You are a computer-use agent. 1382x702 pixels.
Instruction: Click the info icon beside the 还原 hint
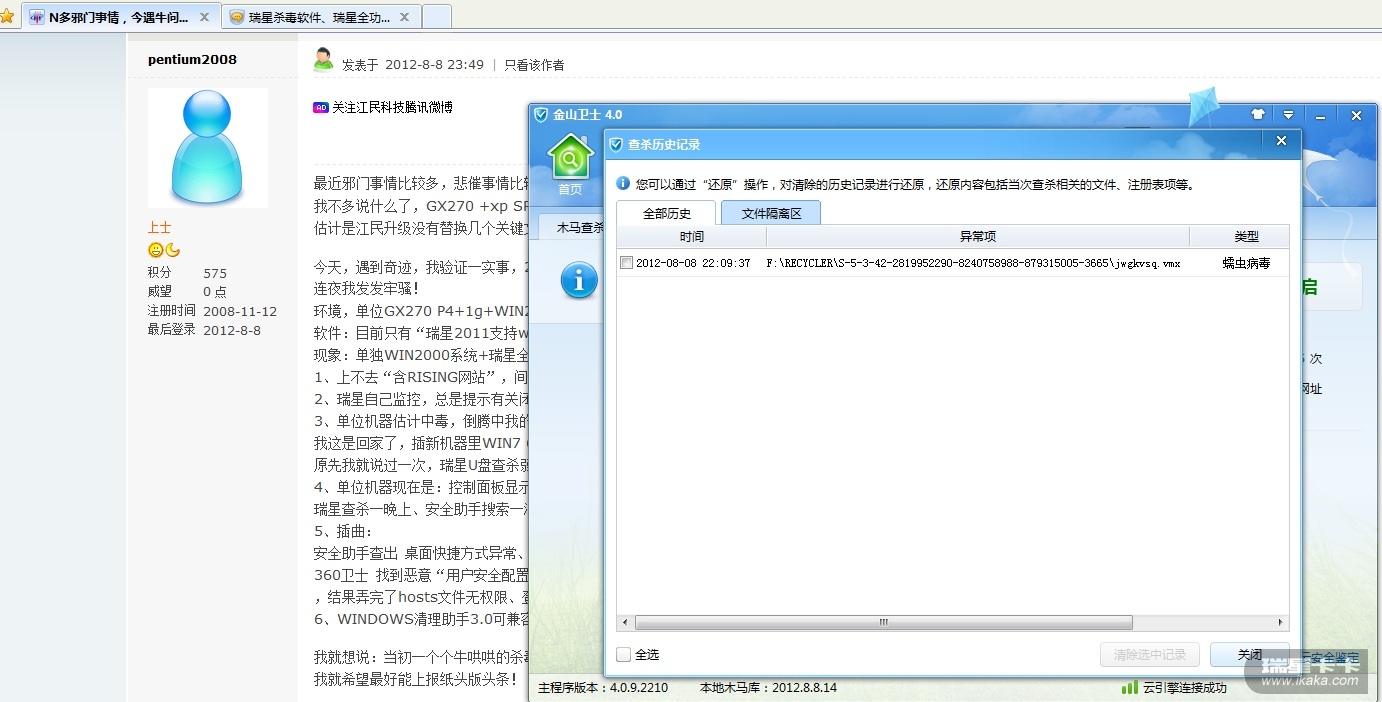[x=623, y=184]
